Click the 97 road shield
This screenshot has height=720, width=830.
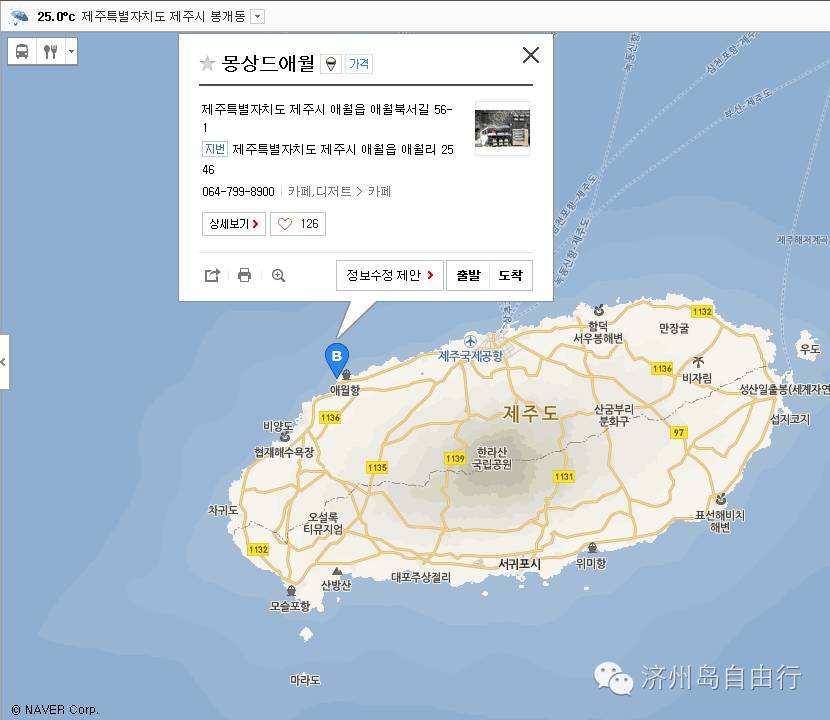[679, 433]
